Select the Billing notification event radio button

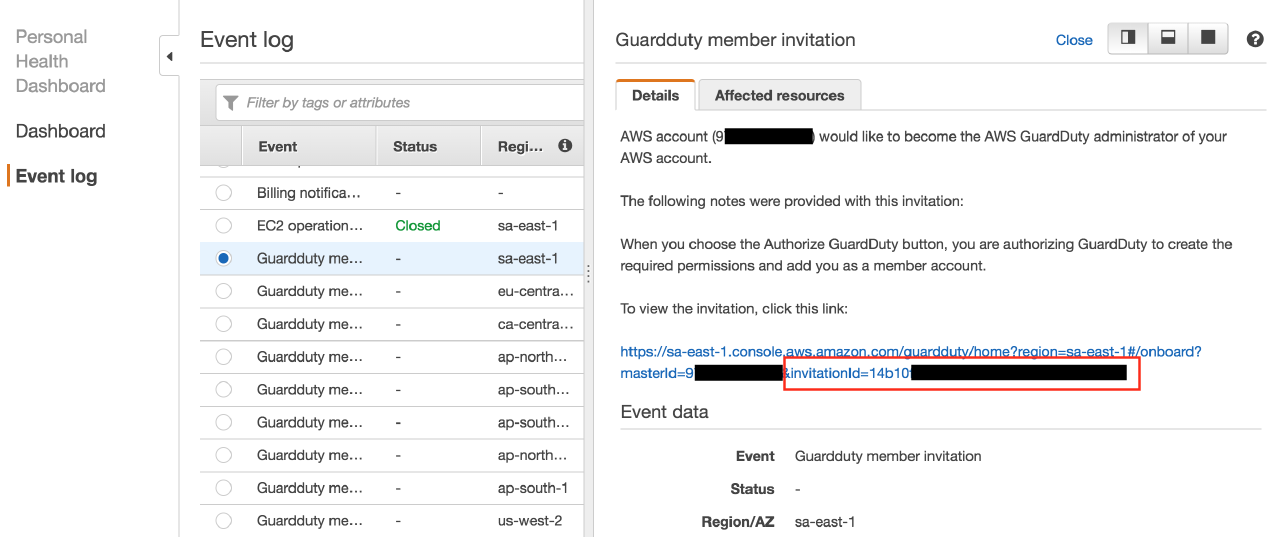pyautogui.click(x=223, y=193)
